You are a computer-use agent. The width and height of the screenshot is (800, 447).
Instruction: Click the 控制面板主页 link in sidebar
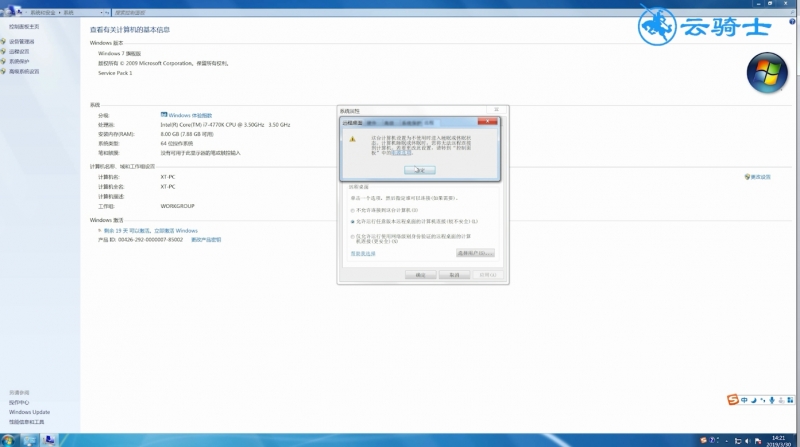(x=24, y=27)
